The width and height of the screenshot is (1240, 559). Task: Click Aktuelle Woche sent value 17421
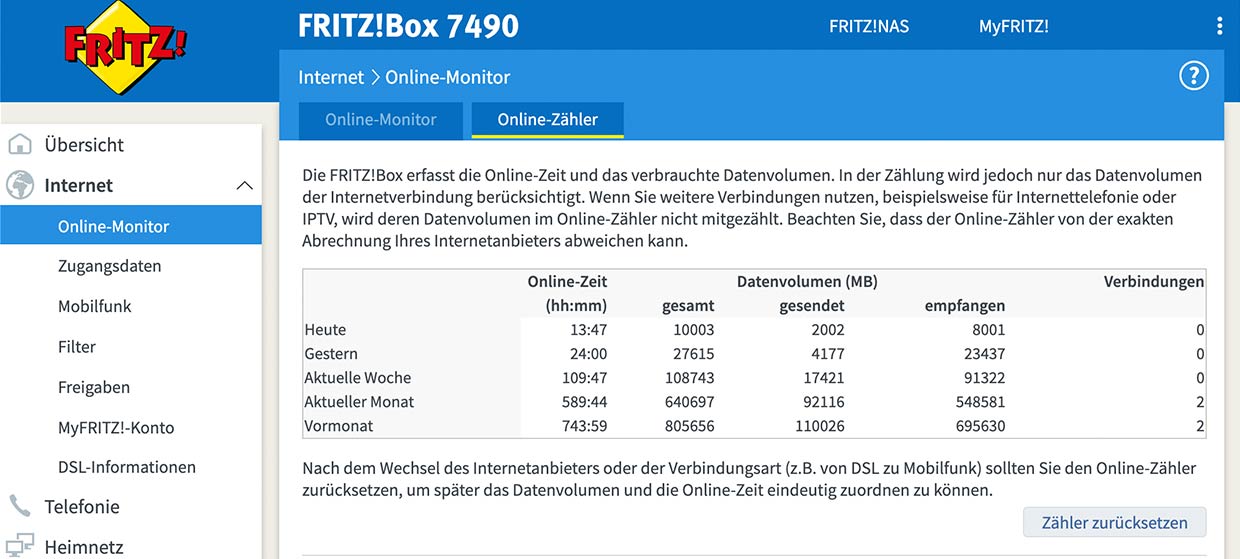[x=824, y=378]
